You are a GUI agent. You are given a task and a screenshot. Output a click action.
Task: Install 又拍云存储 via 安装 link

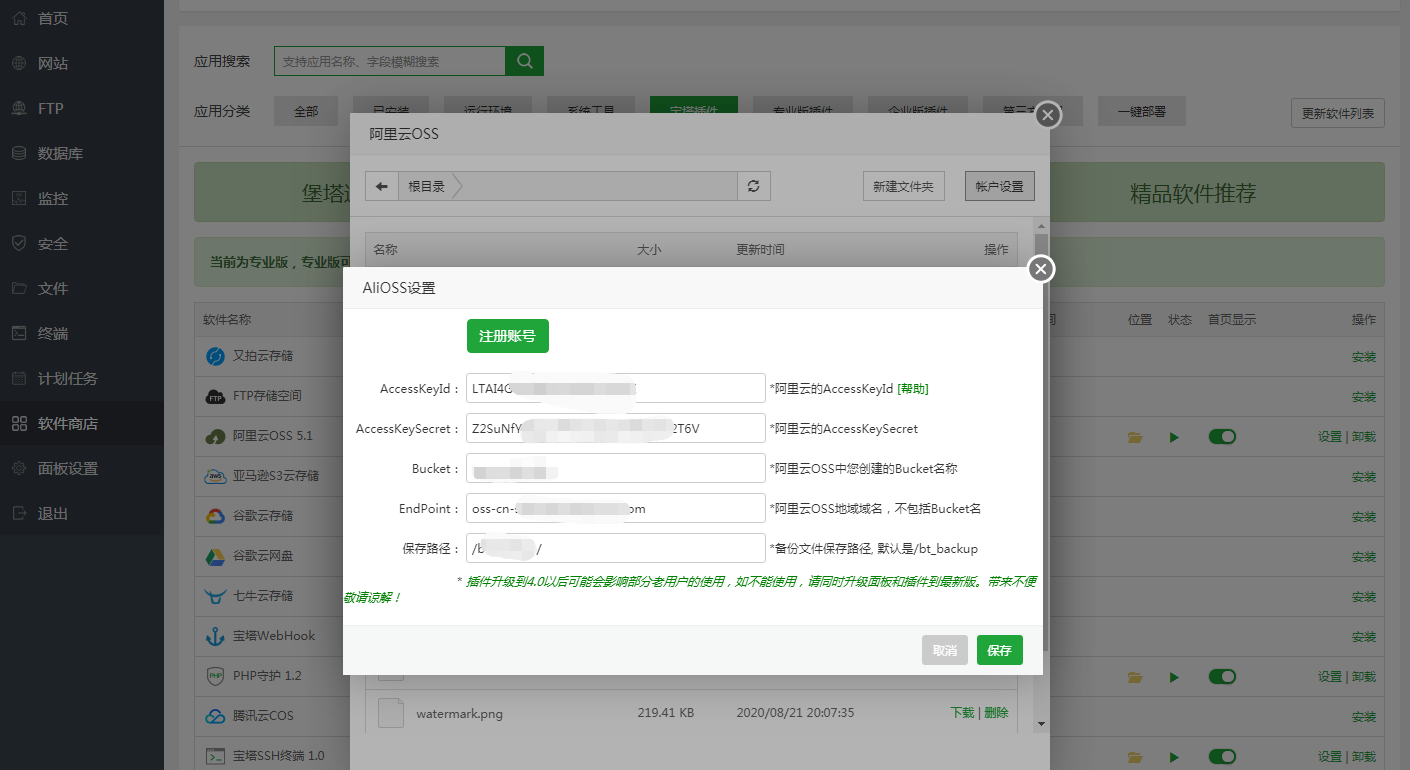[1364, 357]
